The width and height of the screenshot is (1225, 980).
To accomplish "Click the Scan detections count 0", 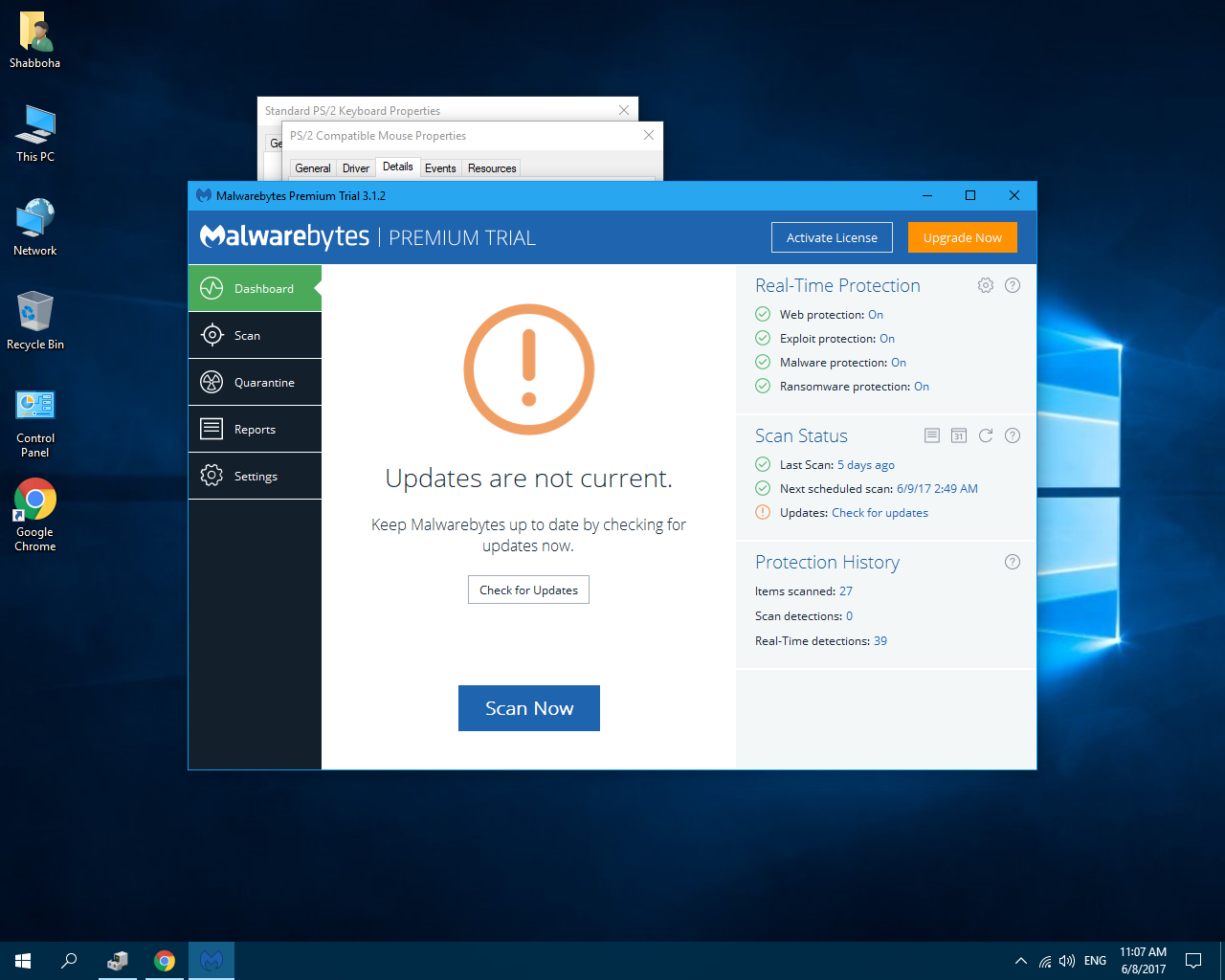I will (850, 616).
